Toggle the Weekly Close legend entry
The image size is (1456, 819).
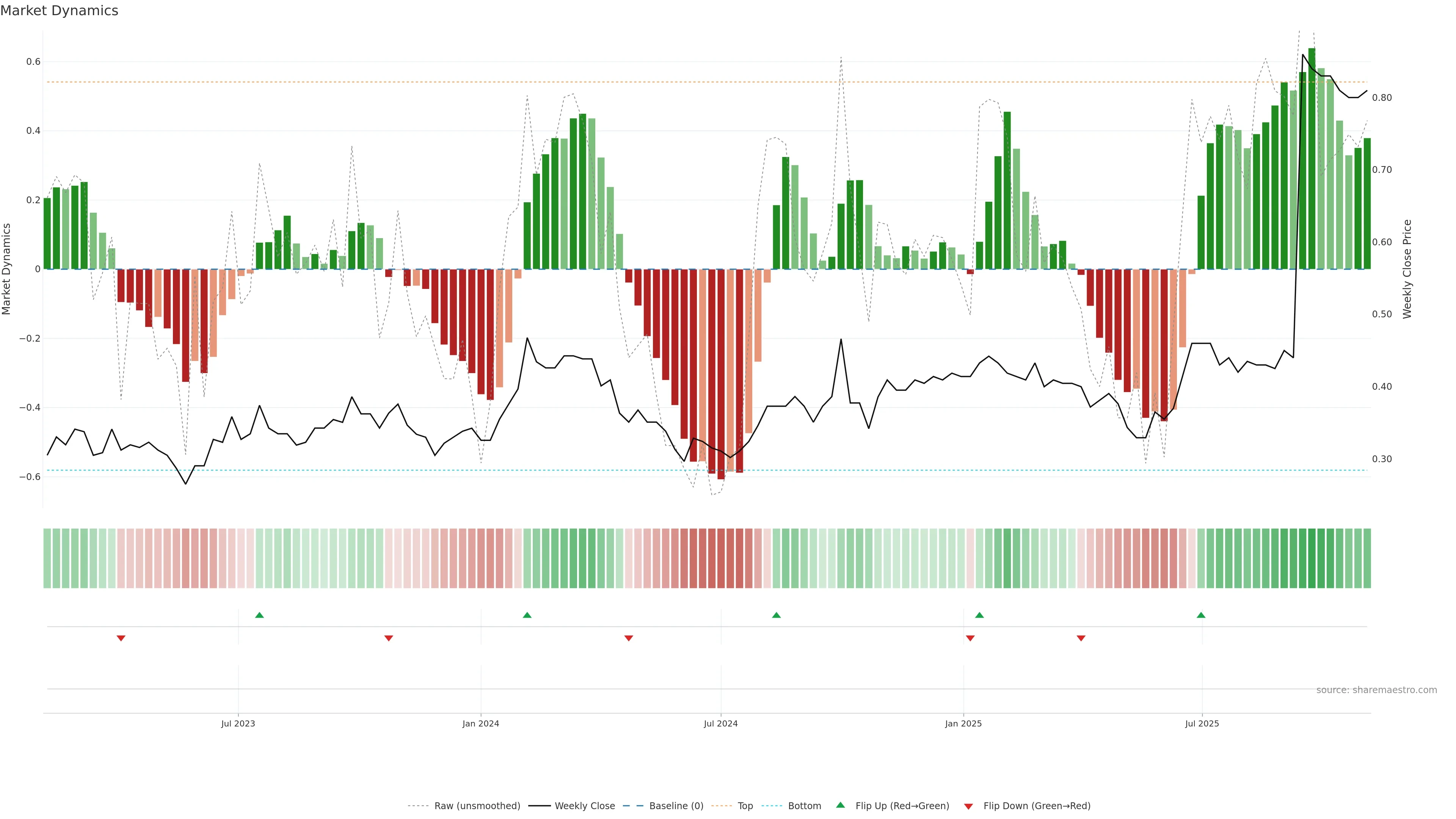pos(584,806)
